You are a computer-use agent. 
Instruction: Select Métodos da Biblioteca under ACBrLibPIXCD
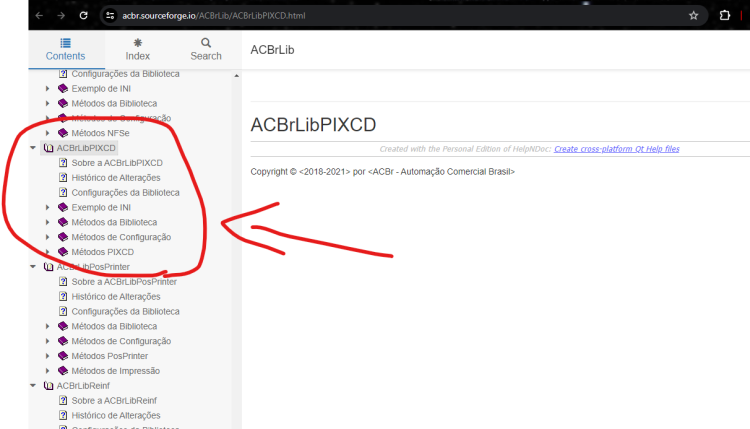[114, 222]
